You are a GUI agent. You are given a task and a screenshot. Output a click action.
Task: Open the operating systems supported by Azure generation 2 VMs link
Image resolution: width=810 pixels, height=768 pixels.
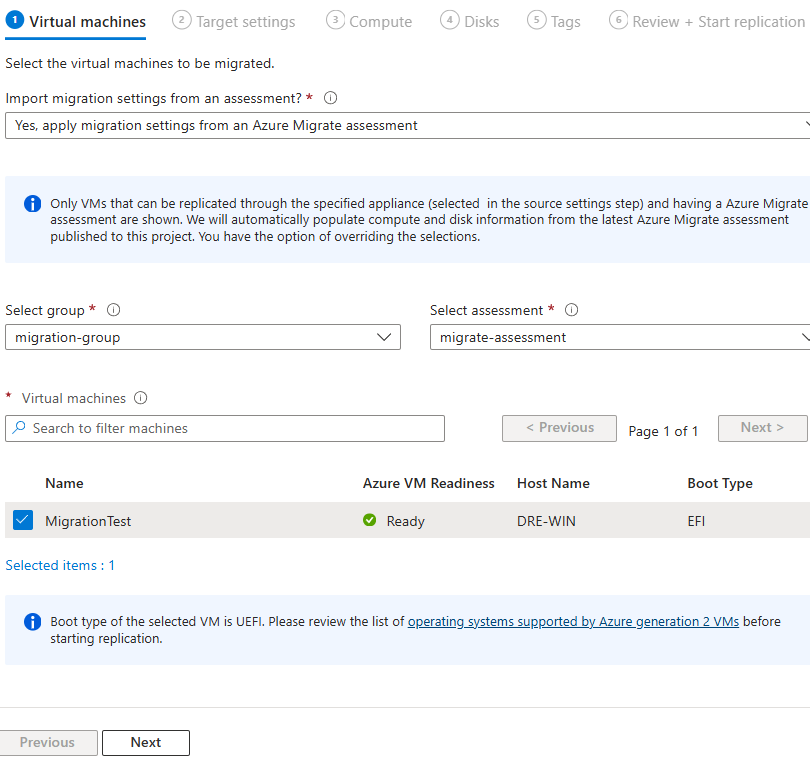tap(573, 622)
